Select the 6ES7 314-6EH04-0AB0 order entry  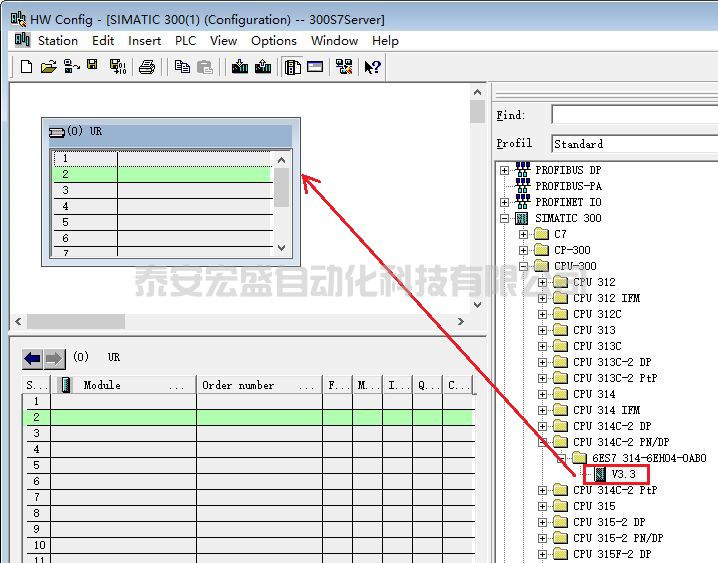pyautogui.click(x=648, y=458)
